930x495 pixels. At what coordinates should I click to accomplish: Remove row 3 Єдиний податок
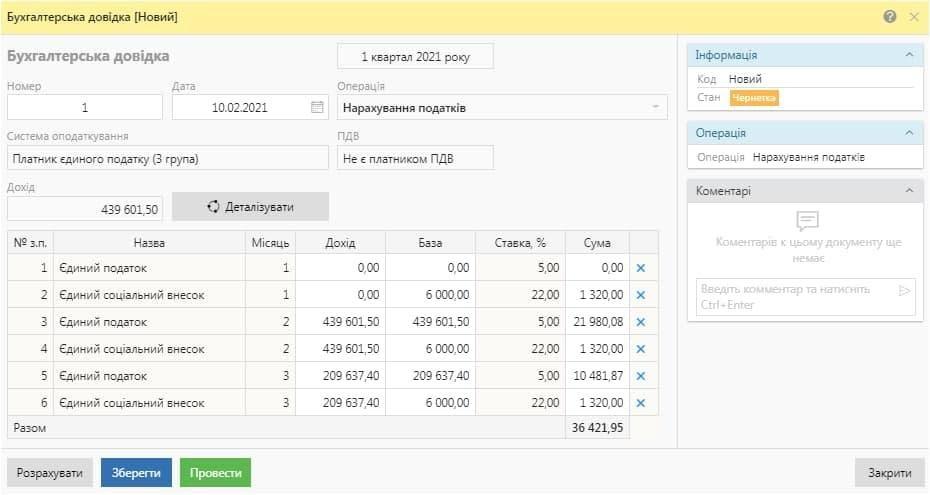641,322
